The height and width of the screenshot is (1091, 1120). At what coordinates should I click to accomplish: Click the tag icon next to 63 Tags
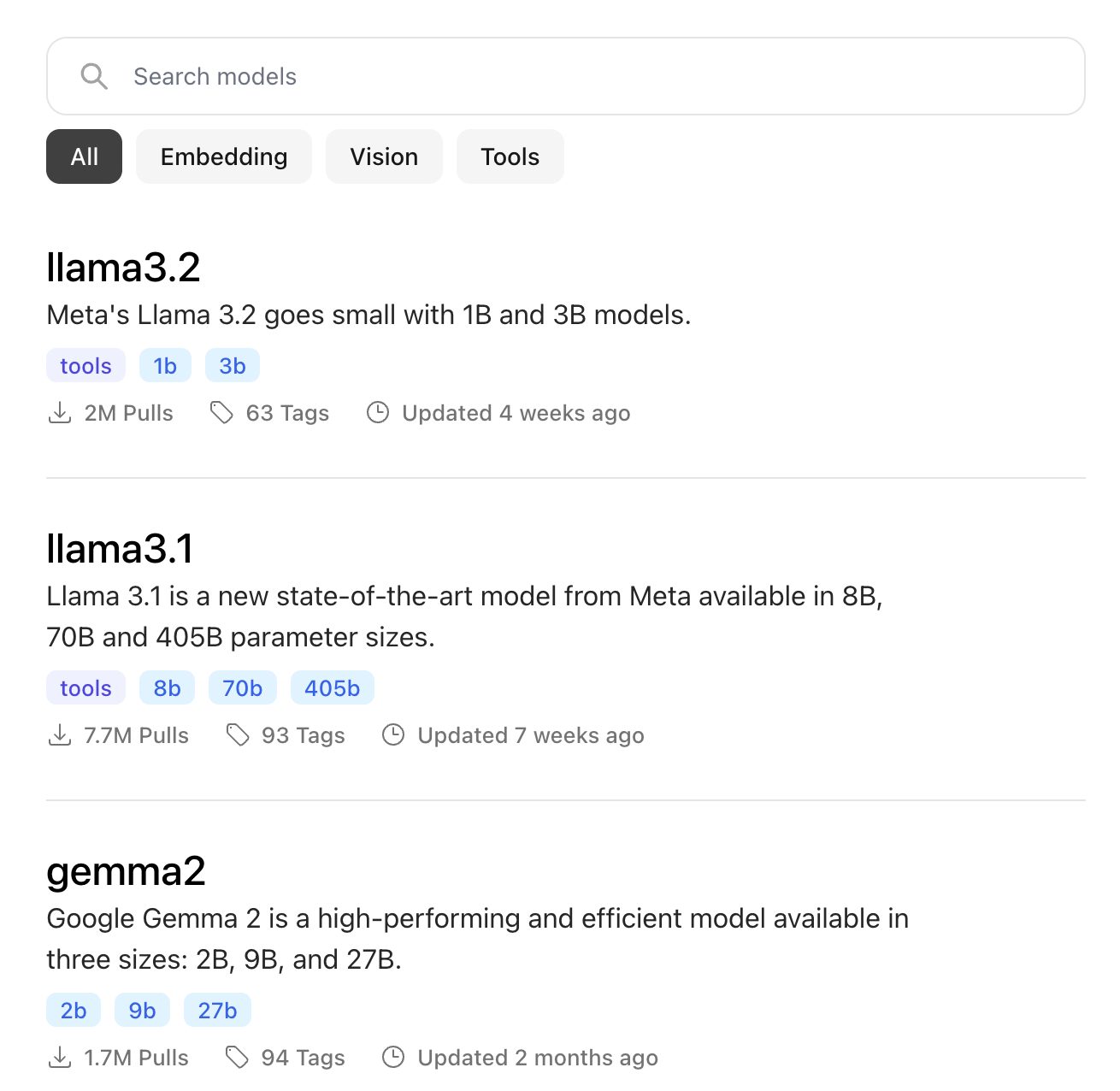pos(221,413)
